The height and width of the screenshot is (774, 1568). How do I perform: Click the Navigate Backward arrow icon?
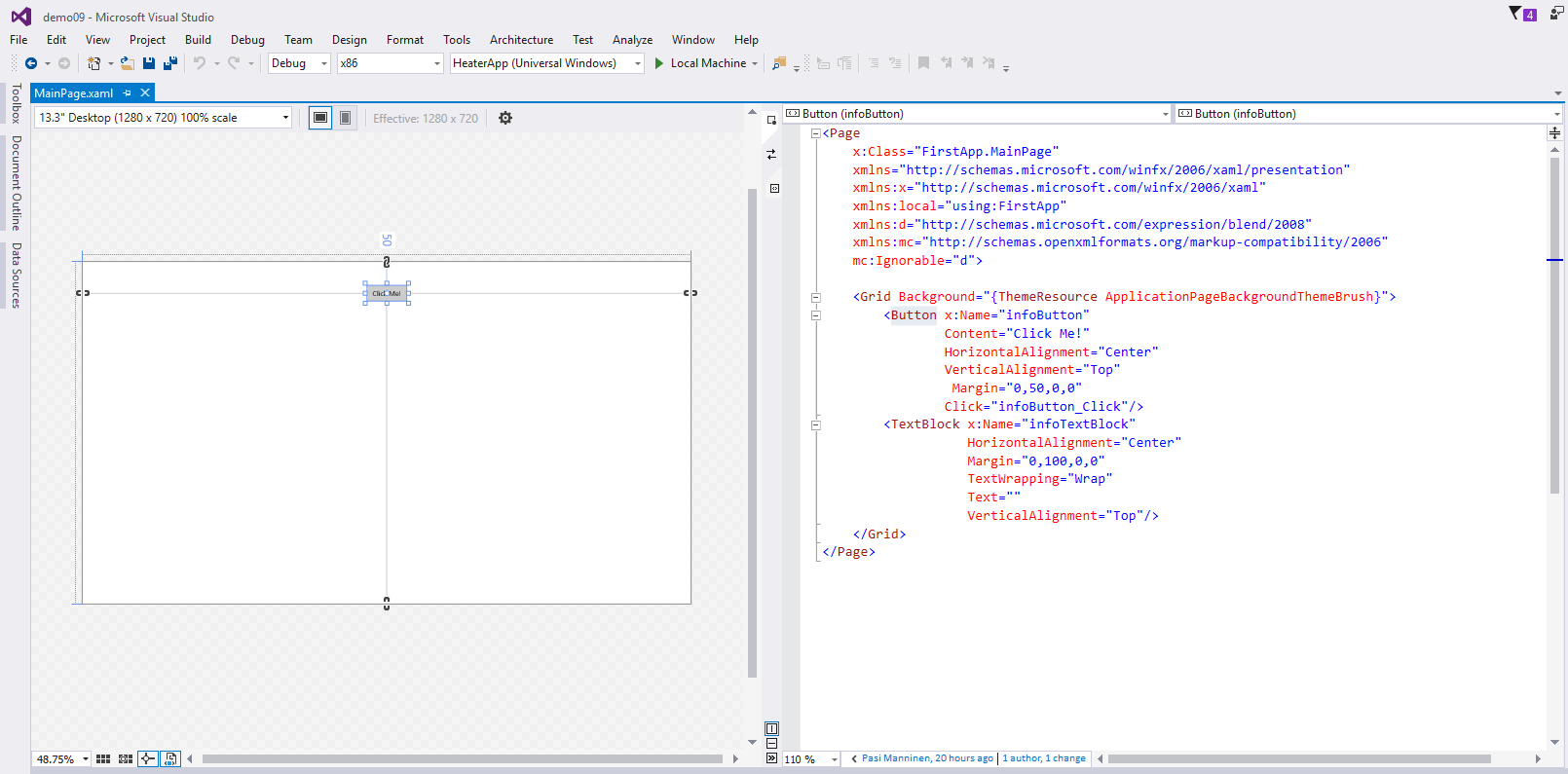tap(31, 63)
